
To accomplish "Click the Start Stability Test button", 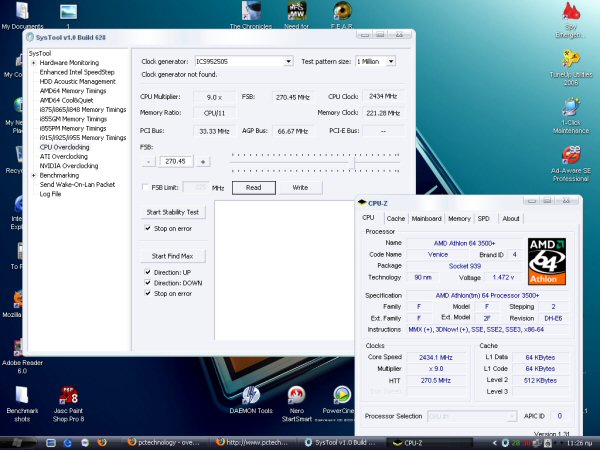I will (173, 212).
